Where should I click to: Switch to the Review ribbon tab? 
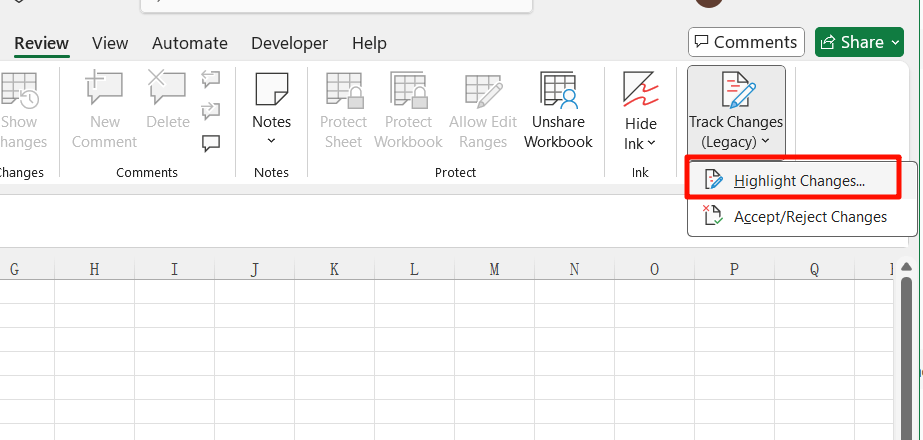[41, 43]
